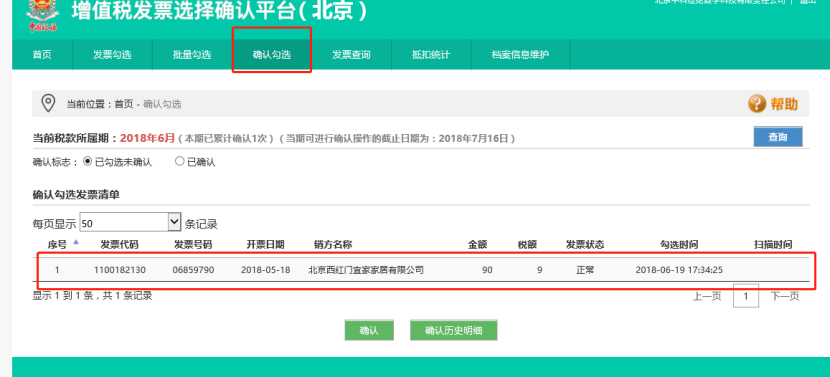Click seller 北京西红门宜家家居有限公司 cell
This screenshot has width=830, height=377.
point(366,270)
